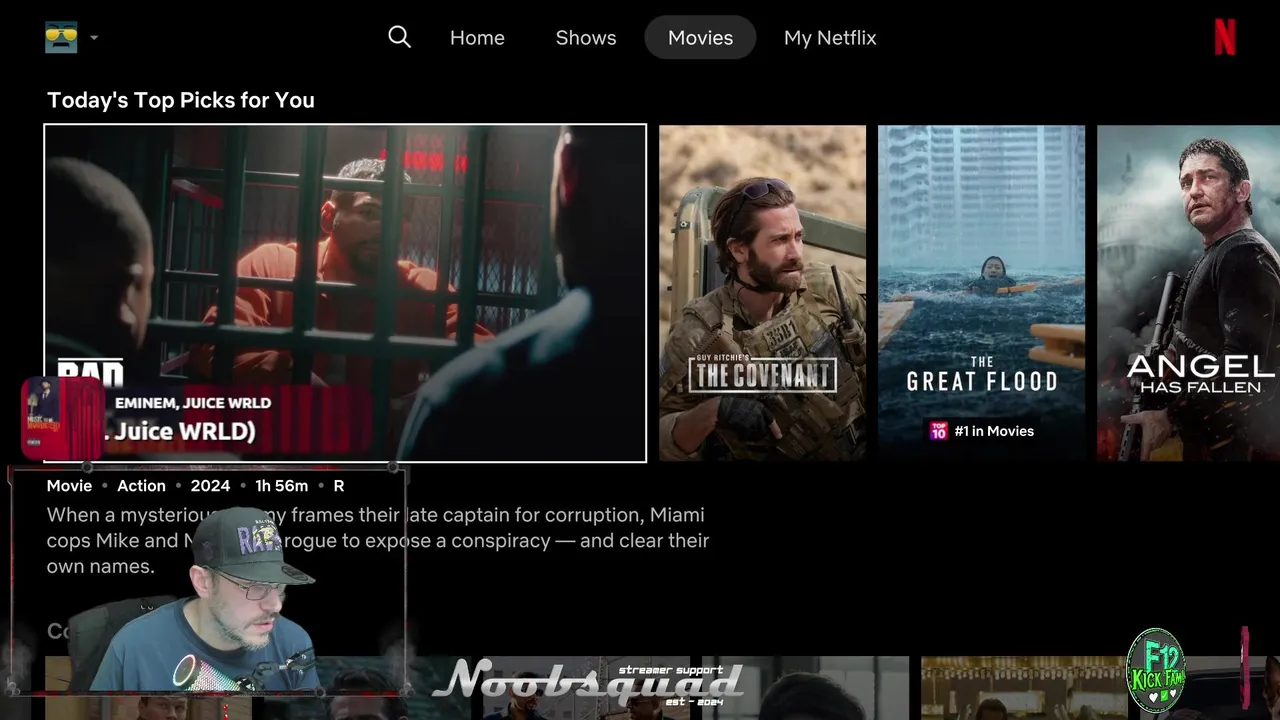This screenshot has width=1280, height=720.
Task: Click the 'Today's Top Picks for You' heading
Action: [181, 100]
